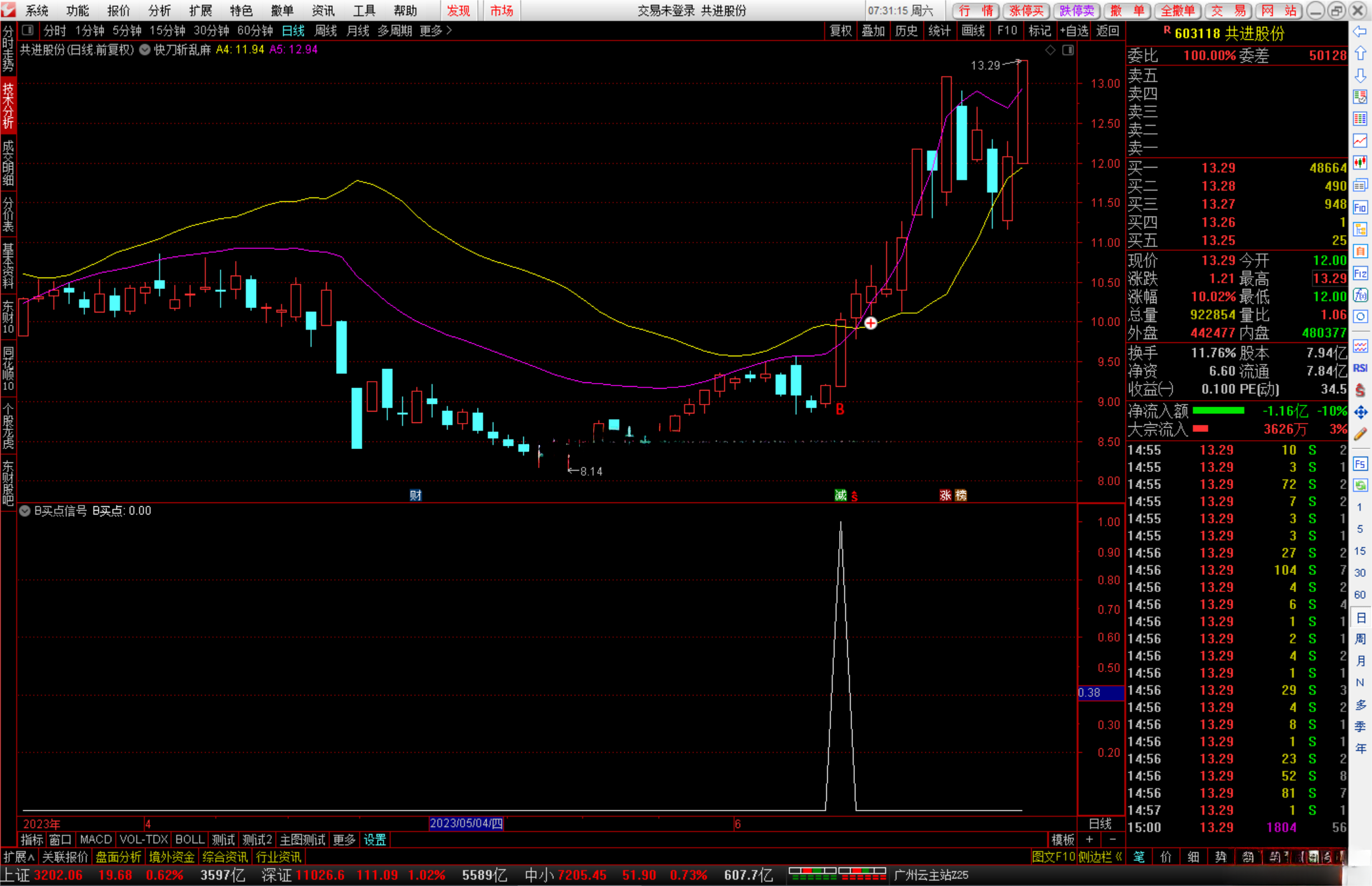Switch to the 周线 period tab
The height and width of the screenshot is (886, 1372).
click(x=325, y=30)
